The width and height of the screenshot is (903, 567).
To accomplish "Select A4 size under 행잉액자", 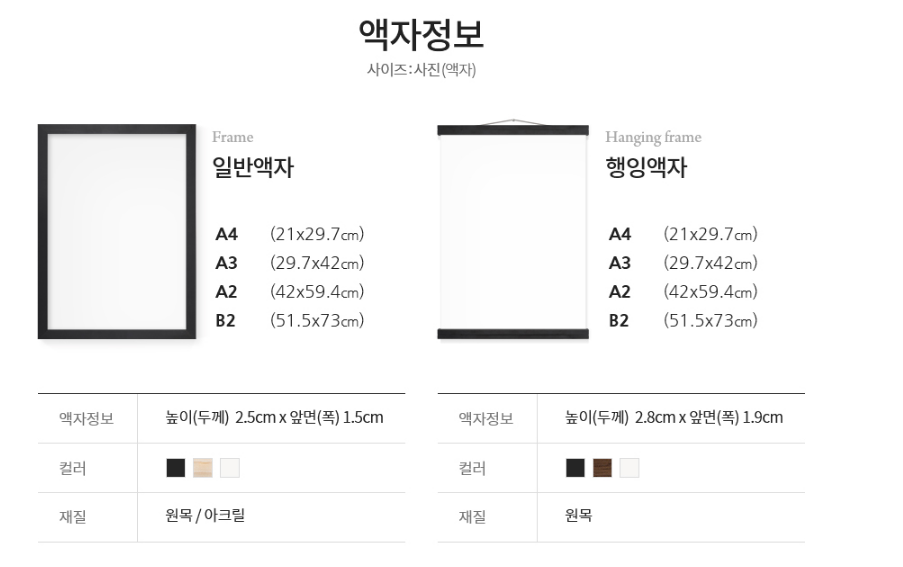I will point(683,234).
